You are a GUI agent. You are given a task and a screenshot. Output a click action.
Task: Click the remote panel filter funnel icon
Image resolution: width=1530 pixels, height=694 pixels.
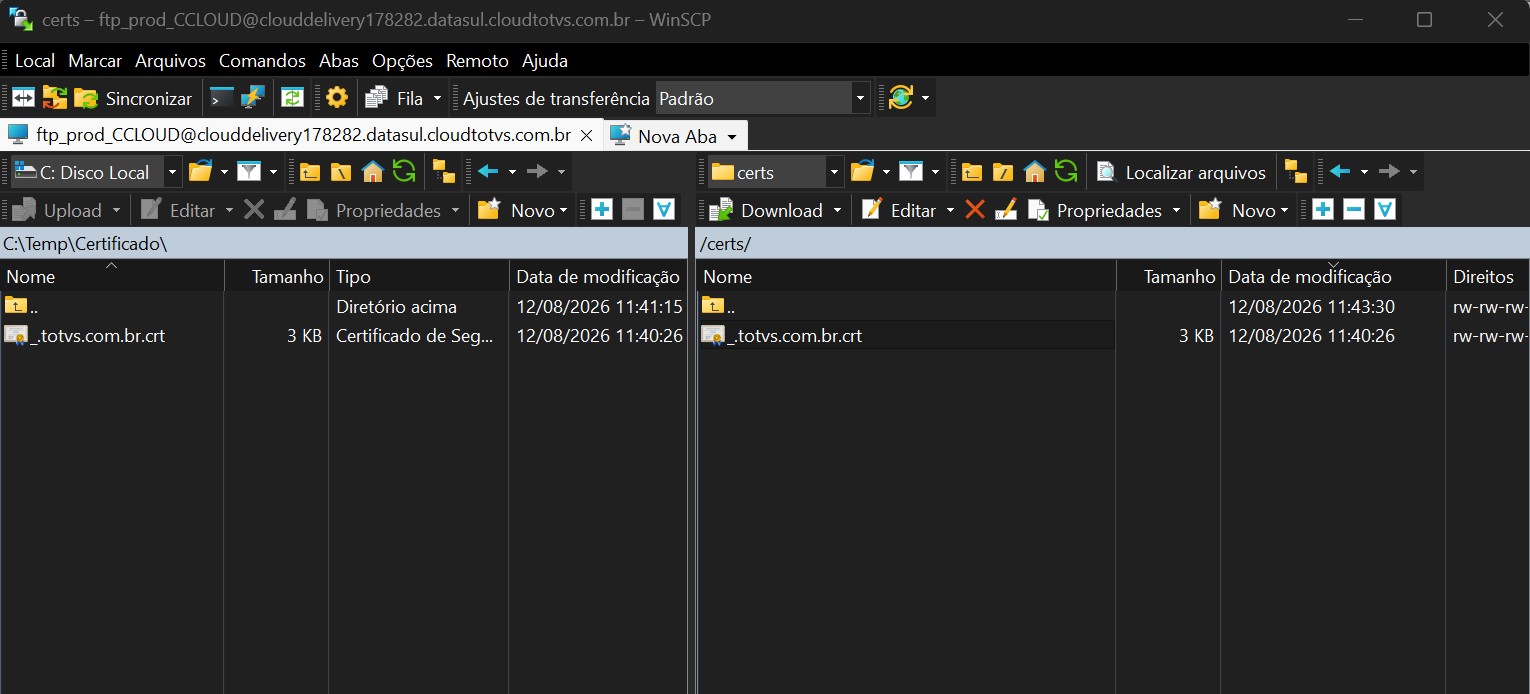click(911, 172)
